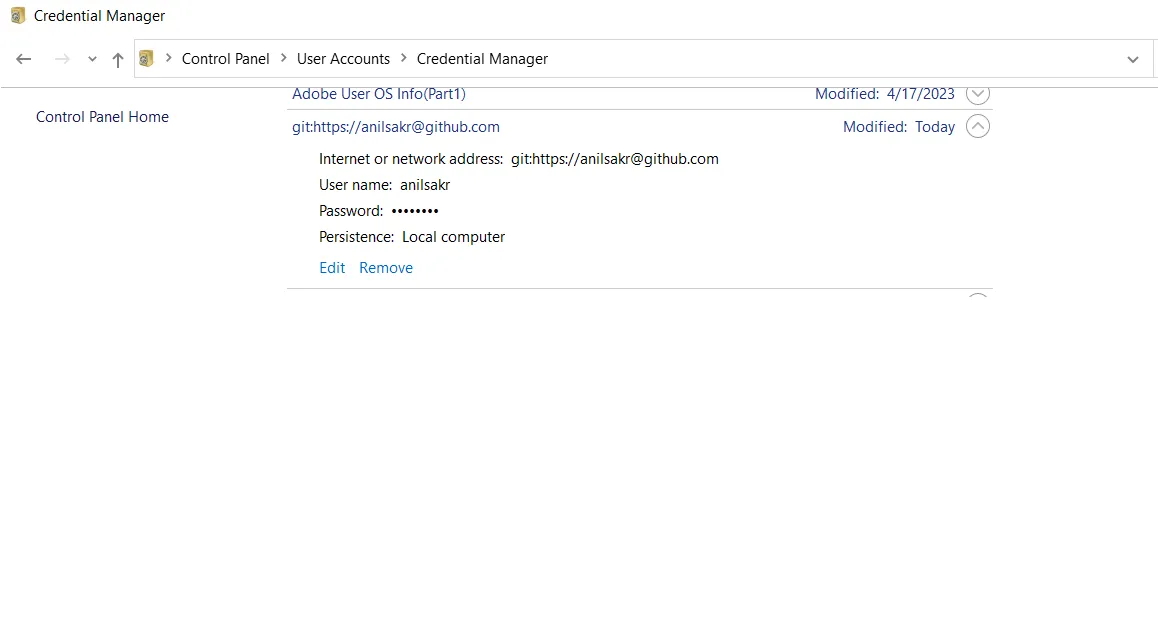Viewport: 1158px width, 622px height.
Task: Open the recent locations dropdown chevron
Action: 92,59
